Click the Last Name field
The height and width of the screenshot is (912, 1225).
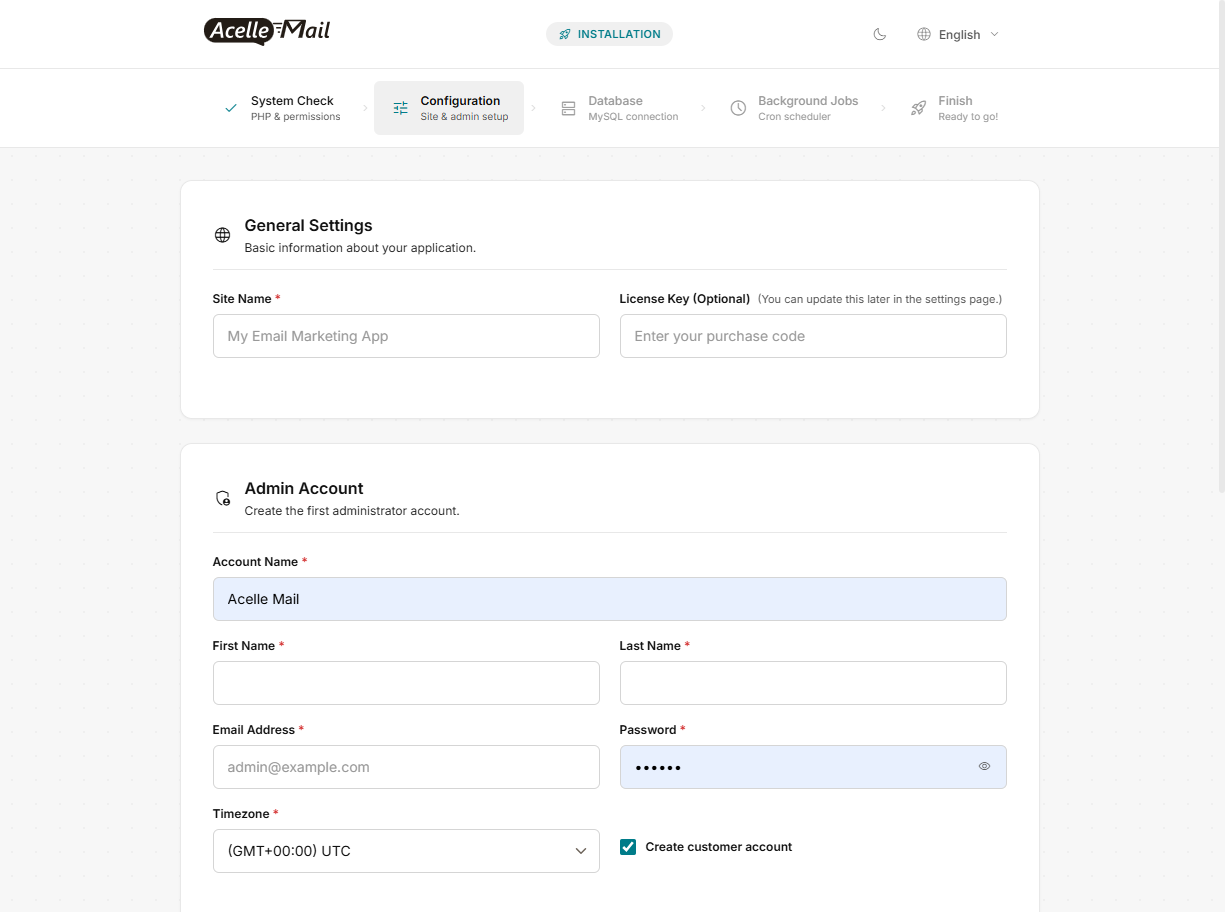[x=813, y=683]
